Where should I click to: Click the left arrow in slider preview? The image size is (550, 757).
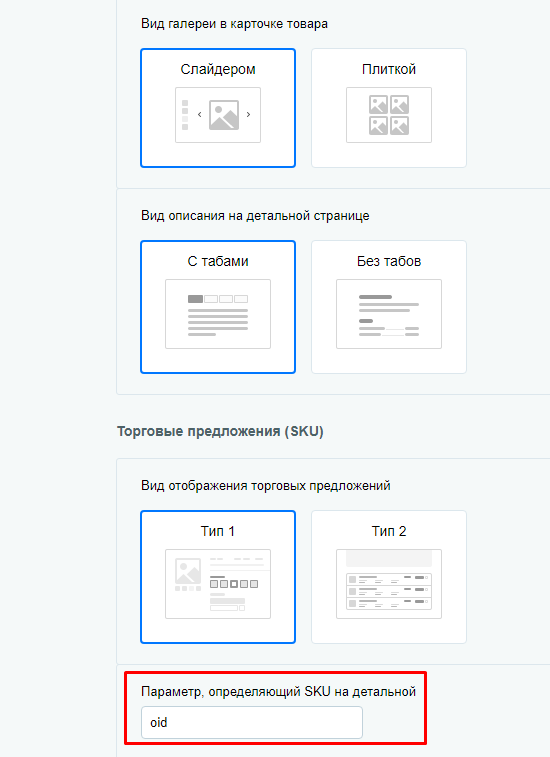199,115
